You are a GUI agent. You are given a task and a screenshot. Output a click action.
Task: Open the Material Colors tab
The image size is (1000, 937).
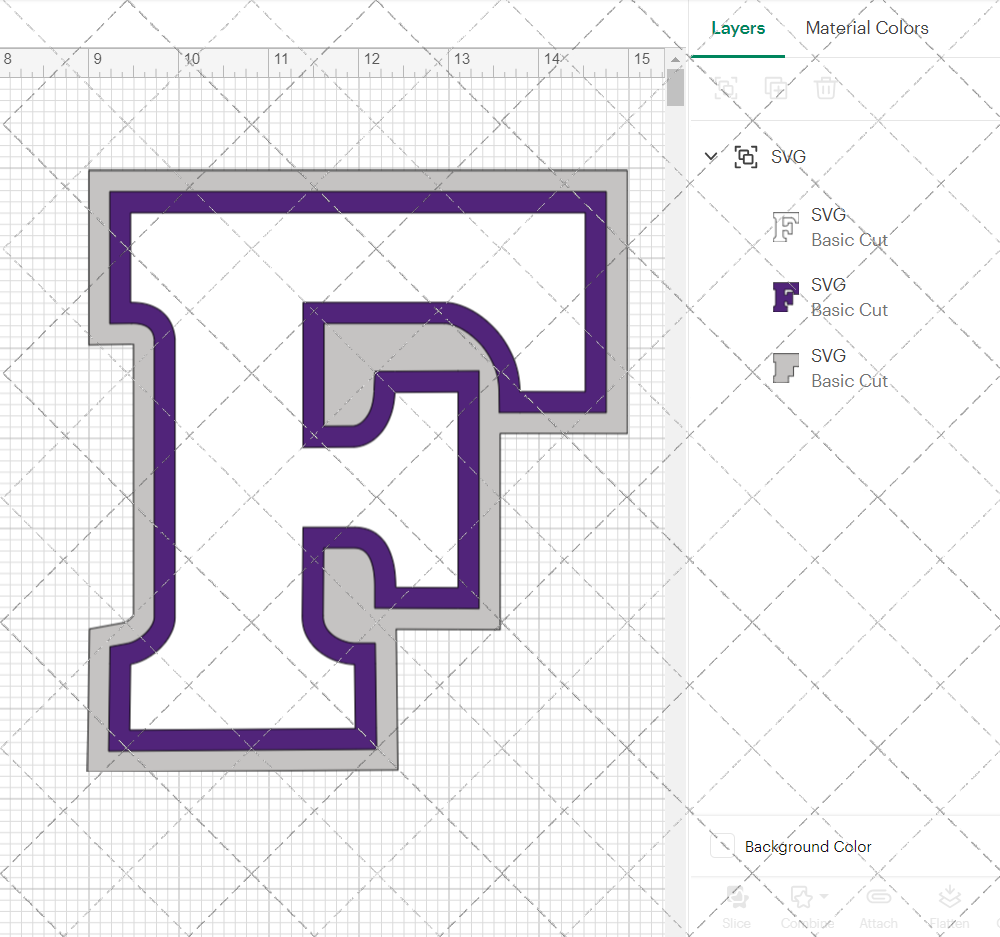tap(867, 28)
